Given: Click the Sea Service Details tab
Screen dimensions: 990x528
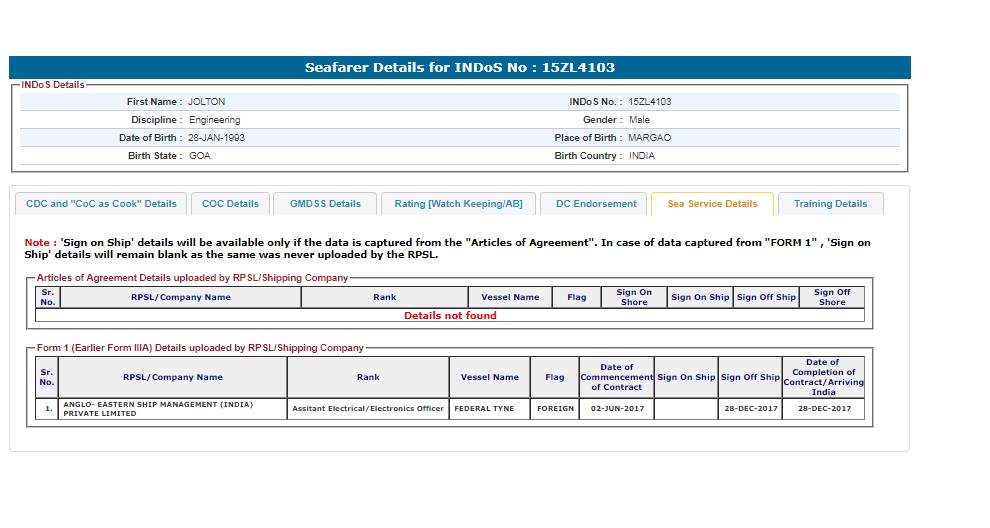Looking at the screenshot, I should 712,204.
